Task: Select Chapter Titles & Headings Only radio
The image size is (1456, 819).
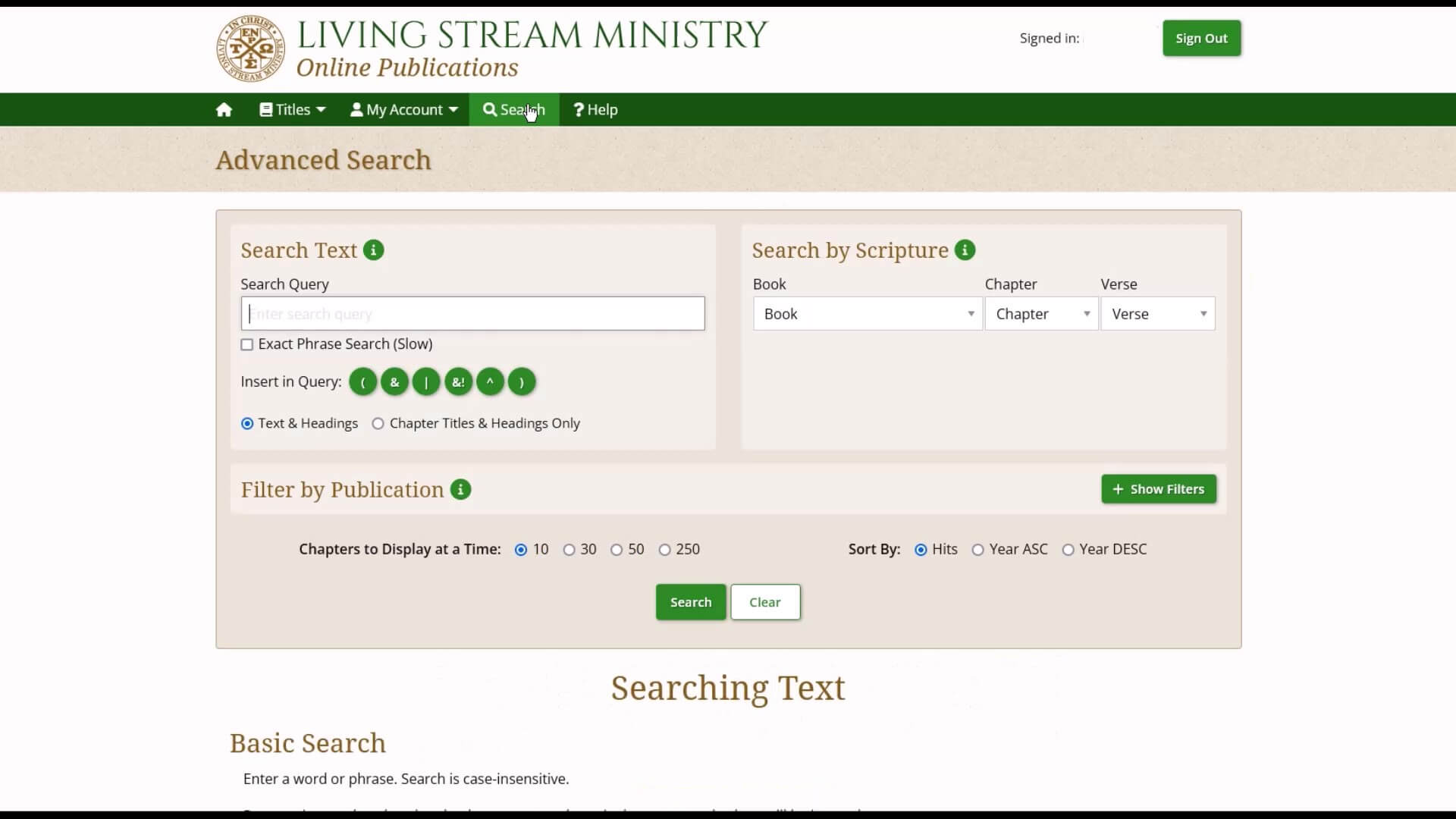Action: coord(378,423)
